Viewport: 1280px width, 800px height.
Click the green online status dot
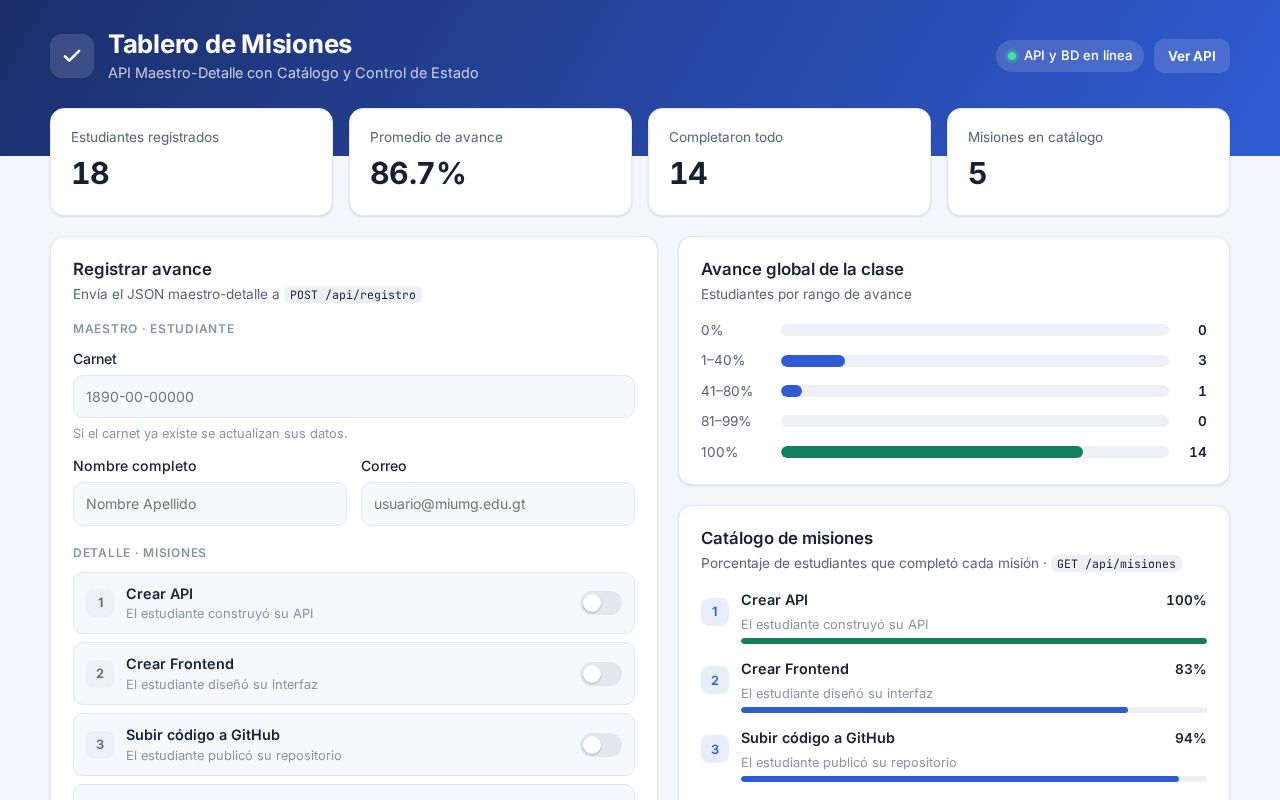1011,56
